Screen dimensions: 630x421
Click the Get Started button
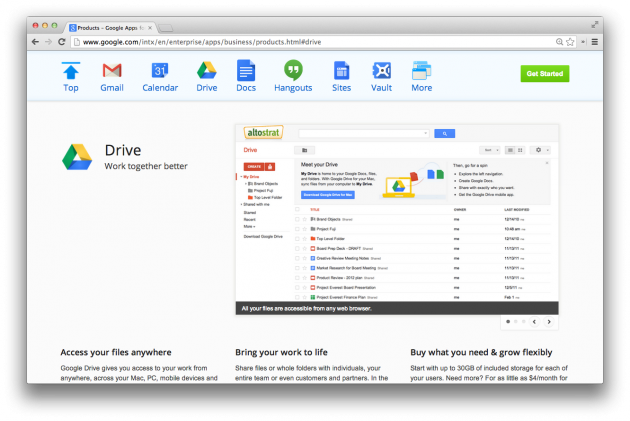545,74
